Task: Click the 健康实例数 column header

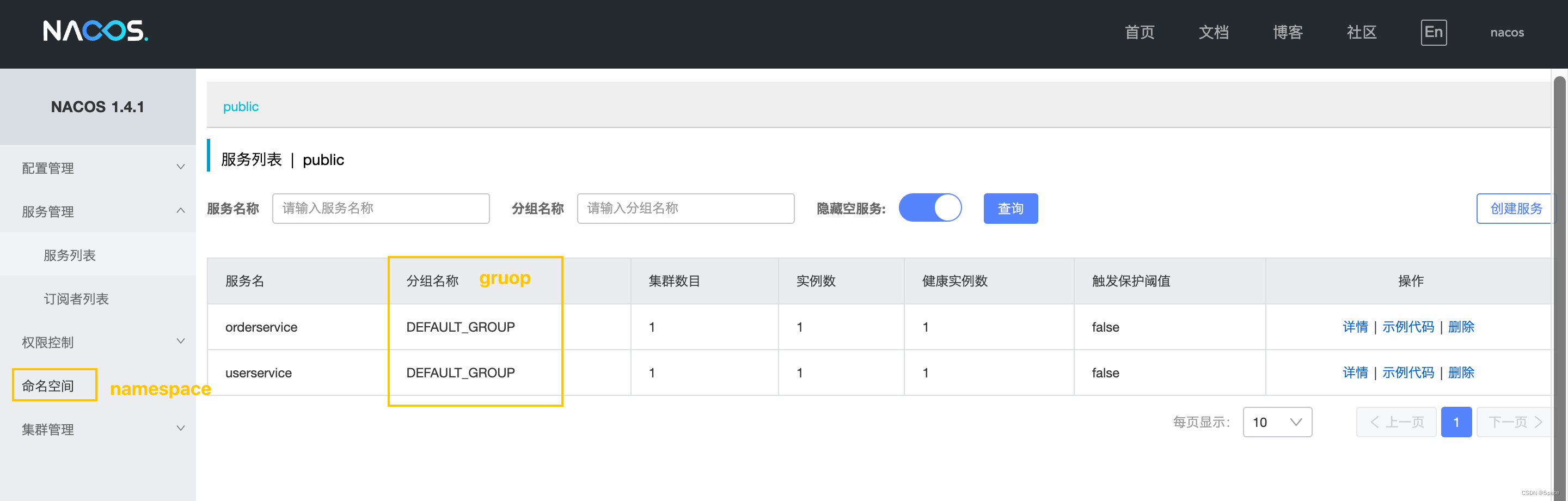Action: pos(954,280)
